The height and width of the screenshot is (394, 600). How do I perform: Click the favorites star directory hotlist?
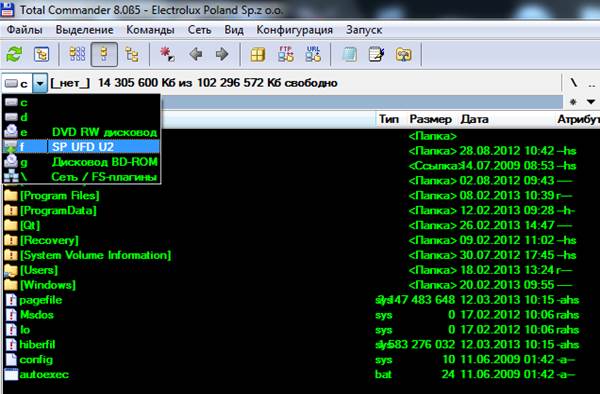(x=573, y=102)
